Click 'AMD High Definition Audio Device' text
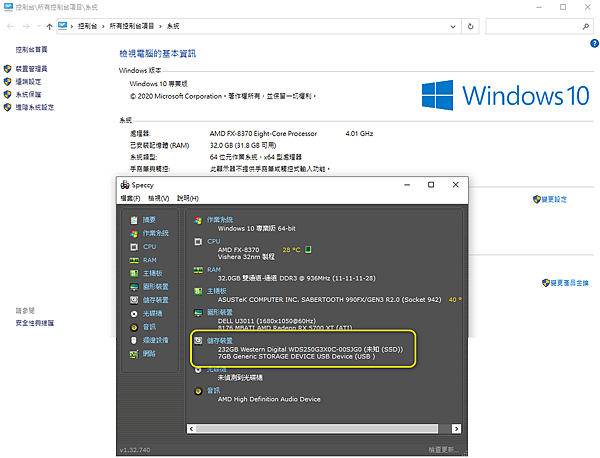 pyautogui.click(x=269, y=399)
